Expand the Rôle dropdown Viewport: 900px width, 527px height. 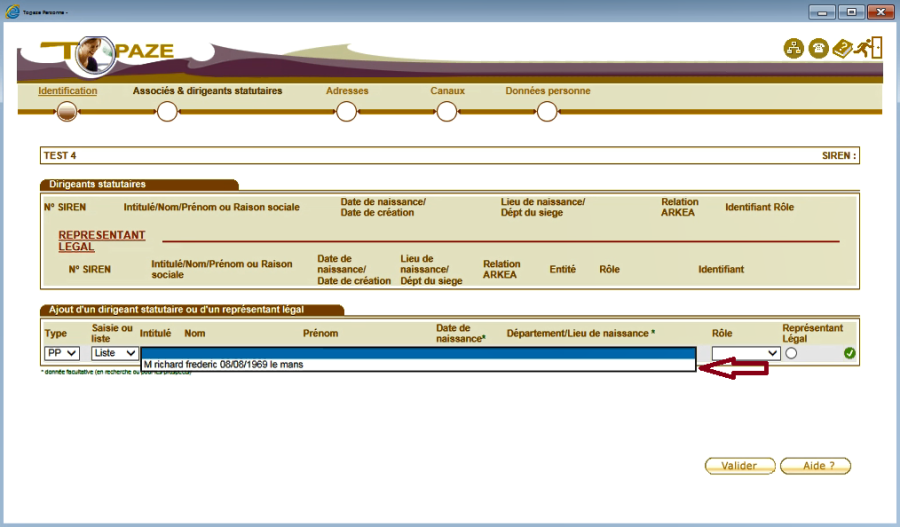click(x=745, y=353)
